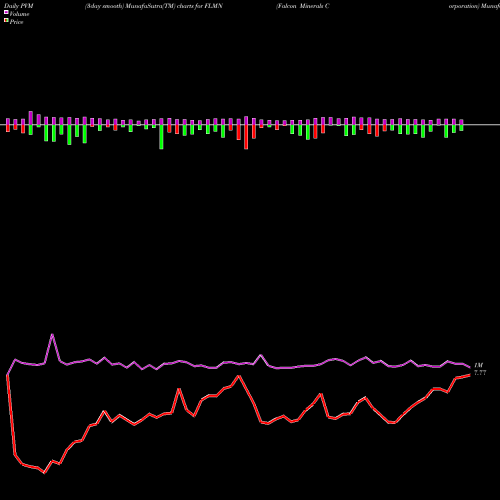The image size is (500, 500).
Task: Click the '1M' volume label at chart right
Action: click(478, 365)
